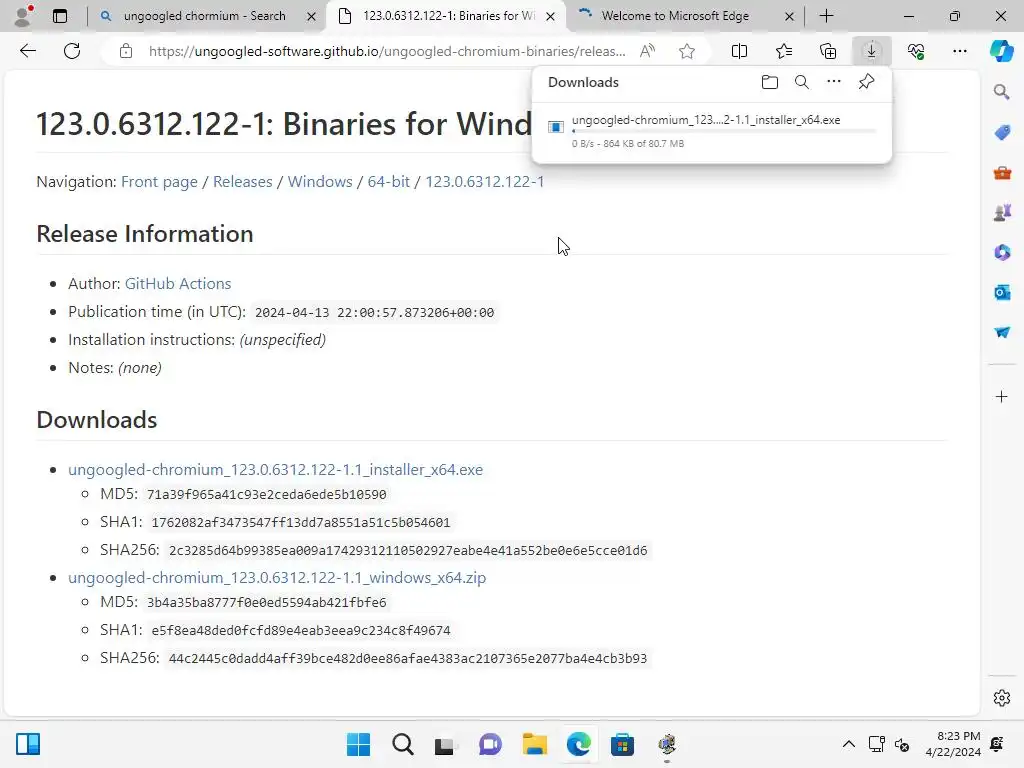Open Browser essentials heart icon
Image resolution: width=1024 pixels, height=768 pixels.
(x=916, y=51)
